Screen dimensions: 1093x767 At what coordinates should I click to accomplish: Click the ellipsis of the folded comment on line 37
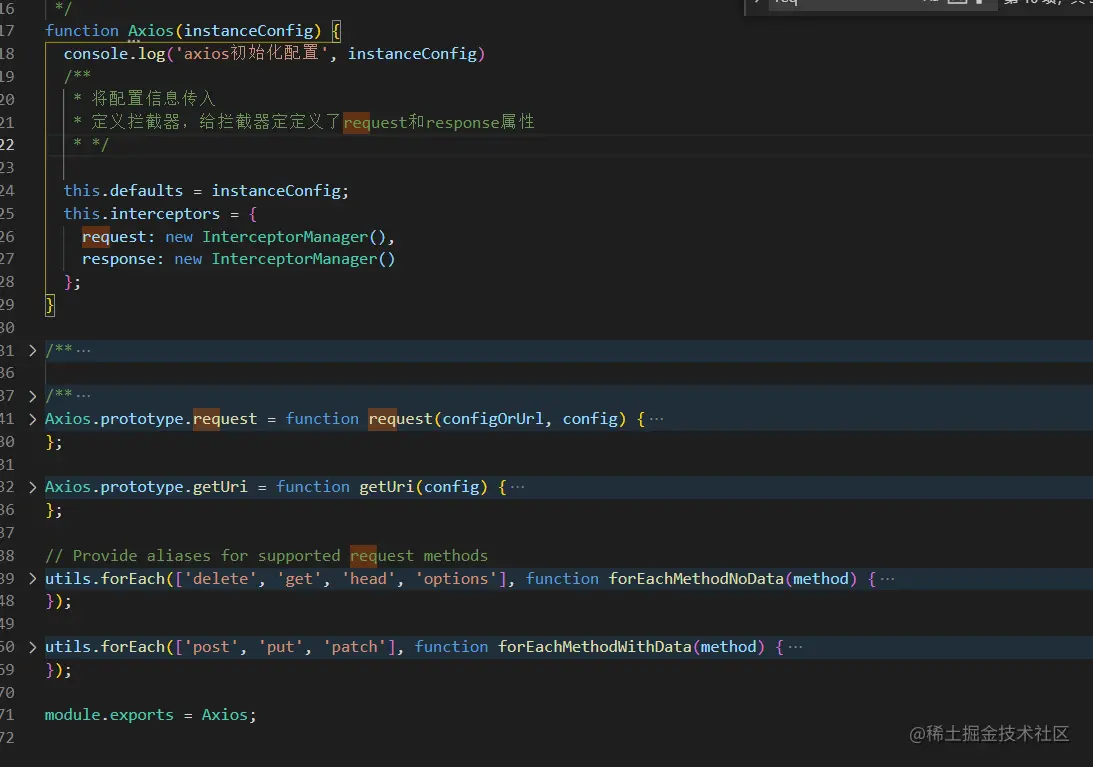point(83,396)
